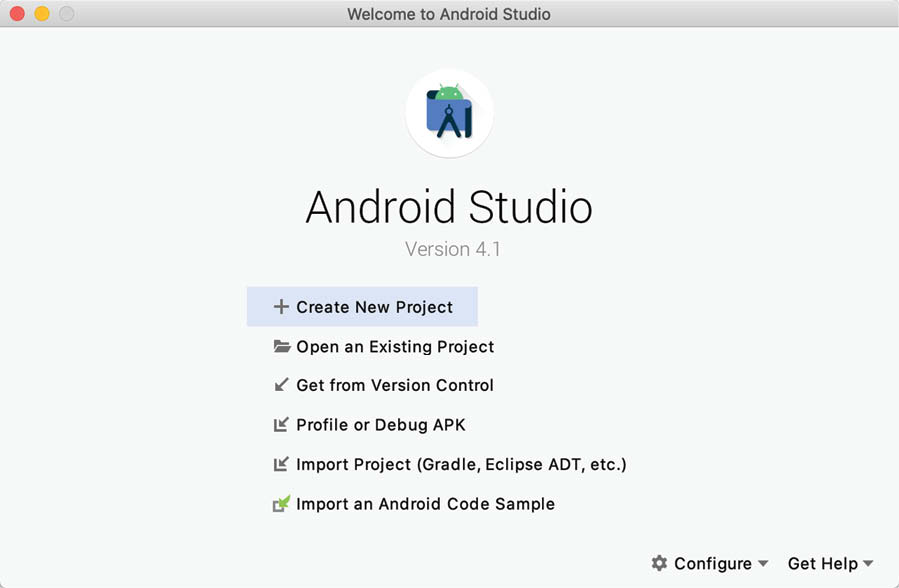The height and width of the screenshot is (588, 899).
Task: Open the Get Help menu label
Action: (823, 564)
